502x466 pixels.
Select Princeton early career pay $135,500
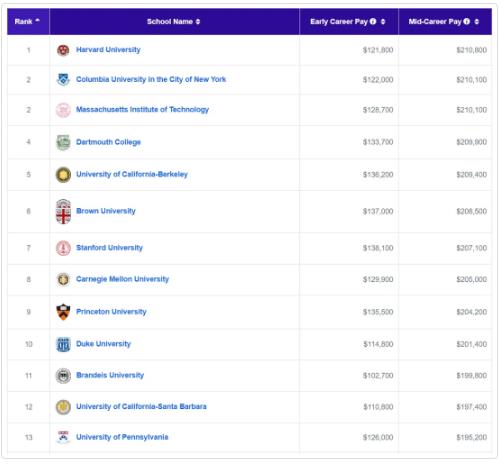(x=378, y=312)
